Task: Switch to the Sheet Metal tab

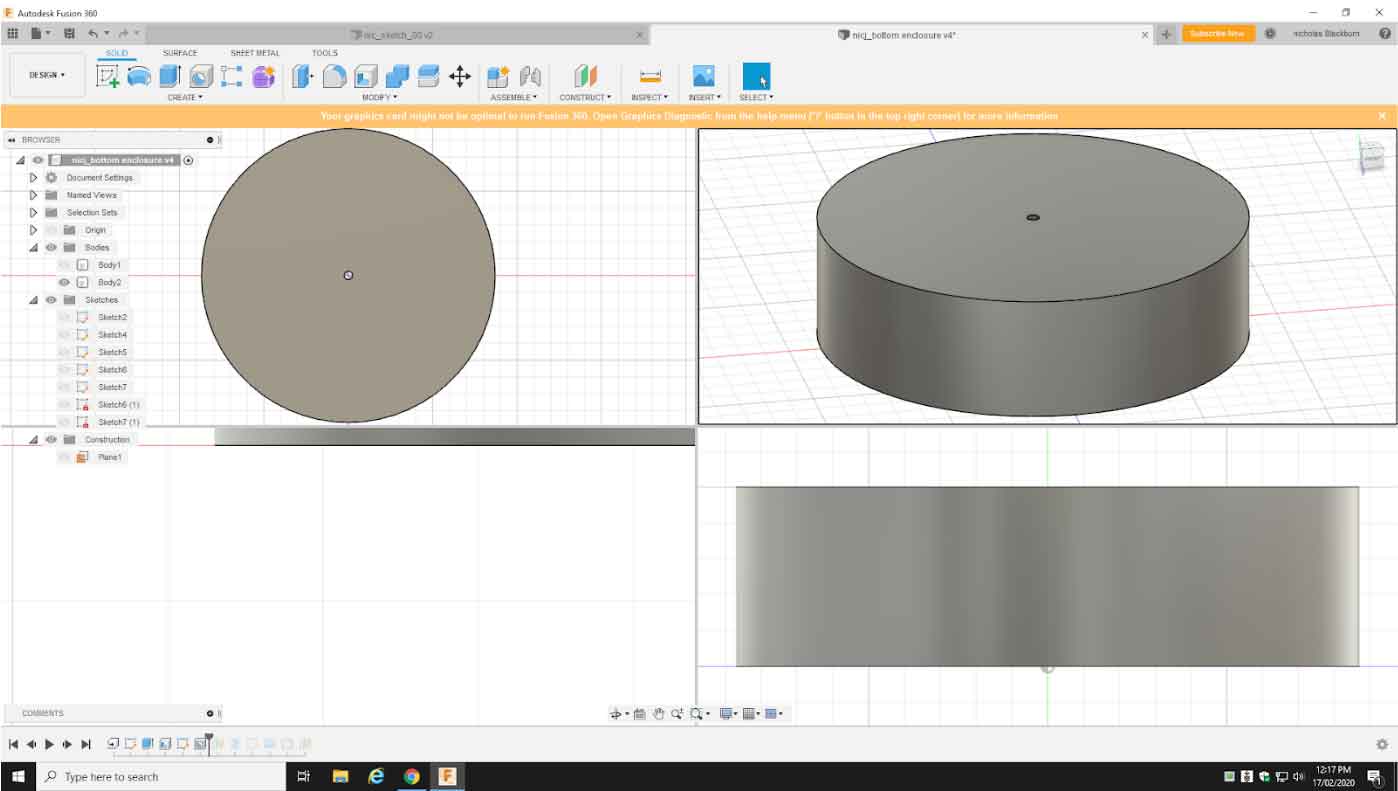Action: 255,53
